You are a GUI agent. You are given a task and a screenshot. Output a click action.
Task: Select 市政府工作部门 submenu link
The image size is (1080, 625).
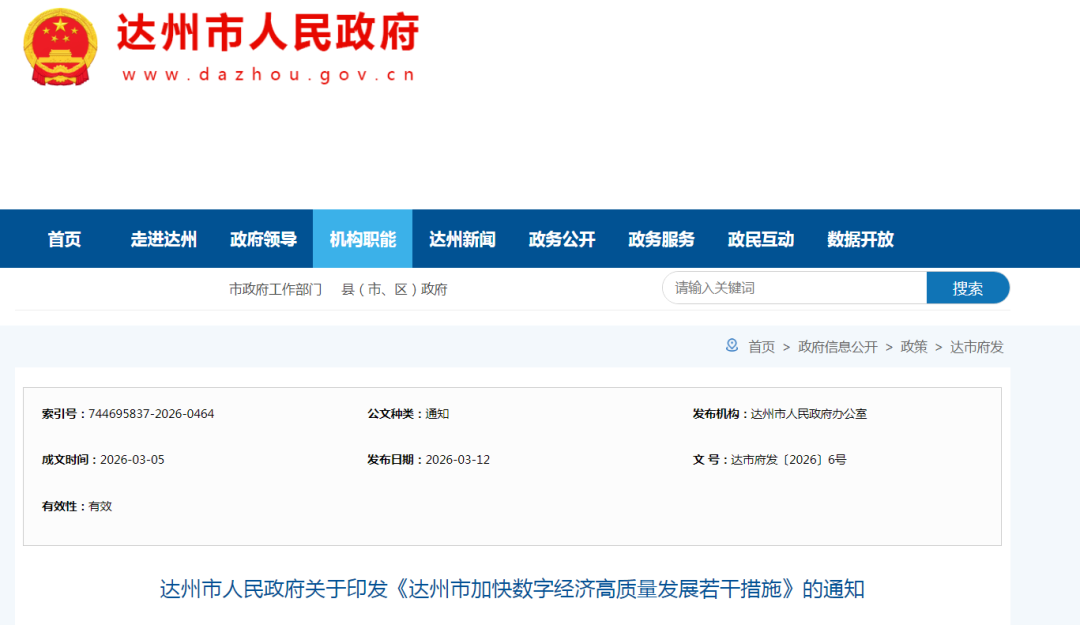(x=276, y=288)
